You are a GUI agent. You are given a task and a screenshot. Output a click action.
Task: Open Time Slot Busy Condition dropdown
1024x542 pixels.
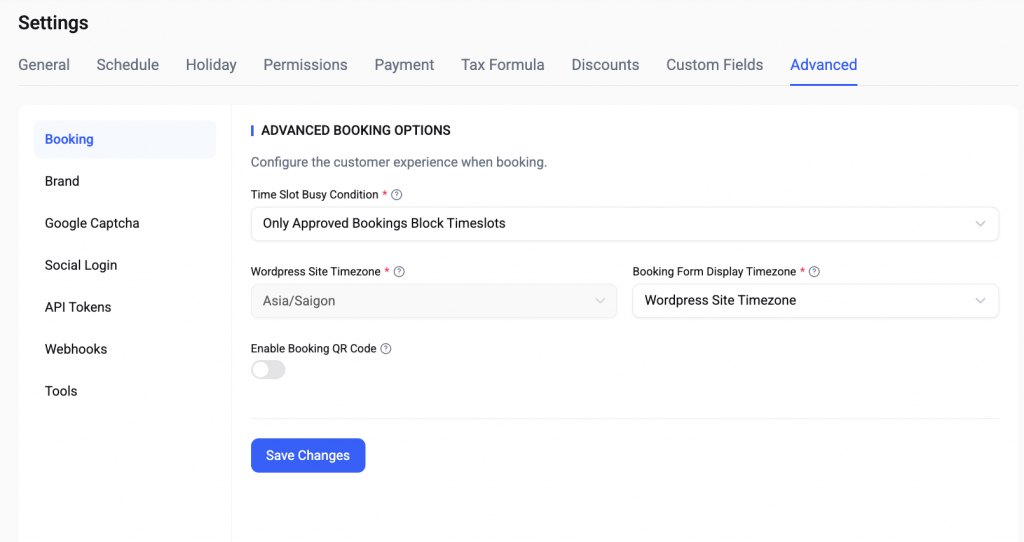pyautogui.click(x=624, y=224)
